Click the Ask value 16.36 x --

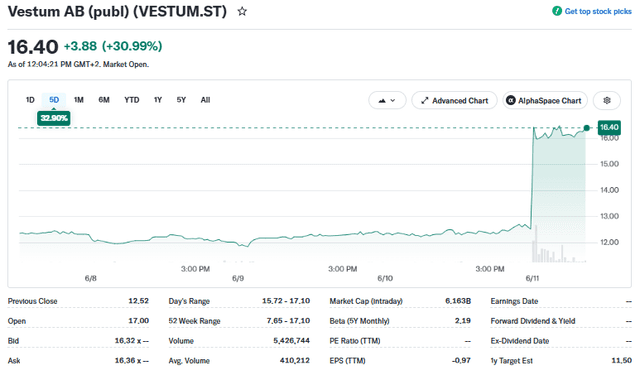[131, 361]
